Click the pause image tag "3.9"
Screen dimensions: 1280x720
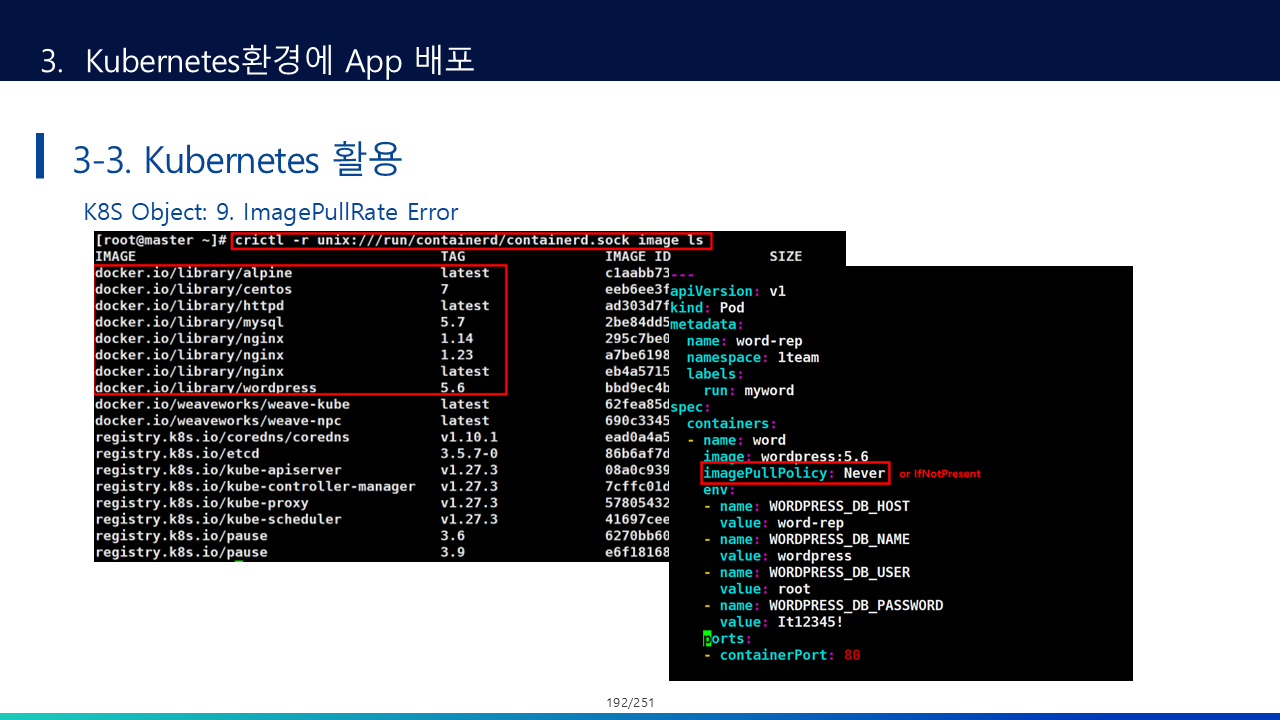click(x=453, y=552)
